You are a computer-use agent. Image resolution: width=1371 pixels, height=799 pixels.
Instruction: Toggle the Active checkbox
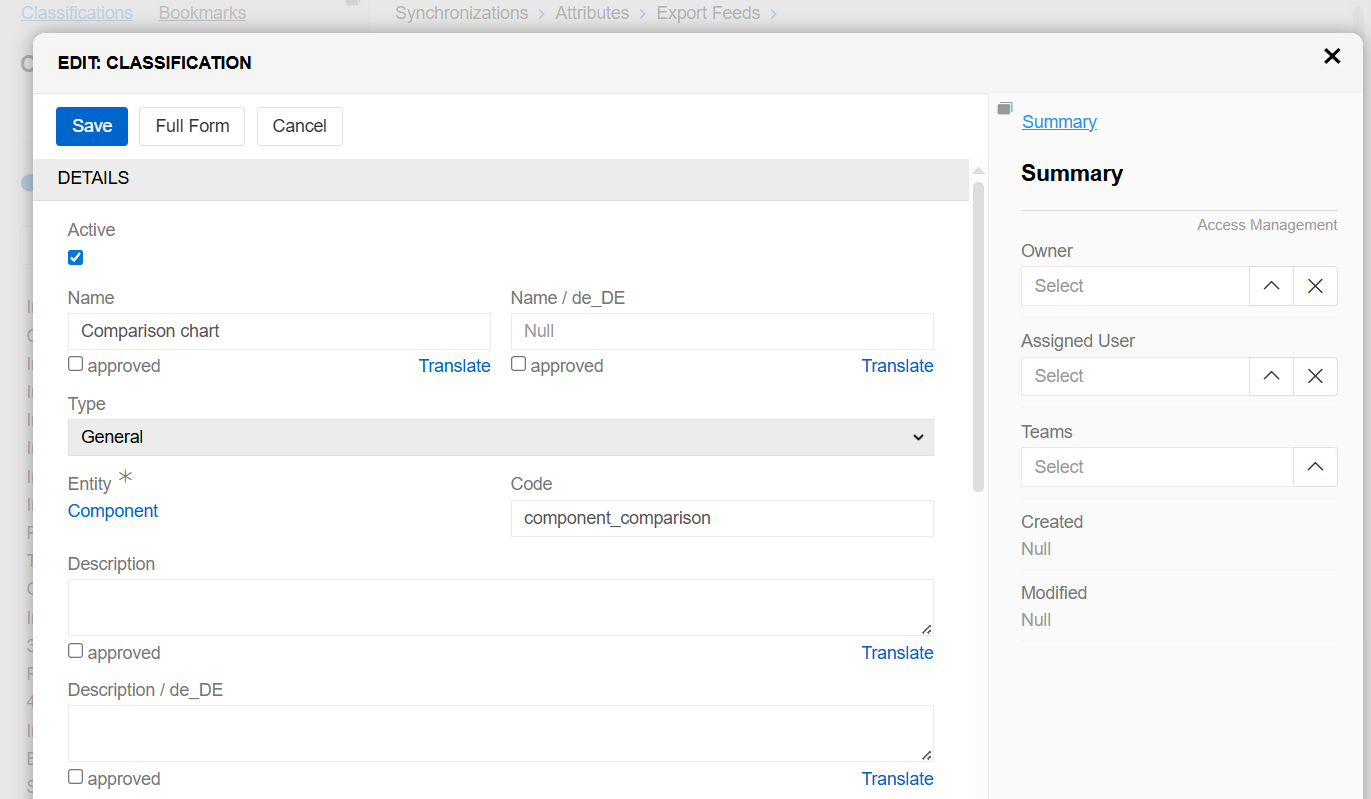[x=76, y=258]
